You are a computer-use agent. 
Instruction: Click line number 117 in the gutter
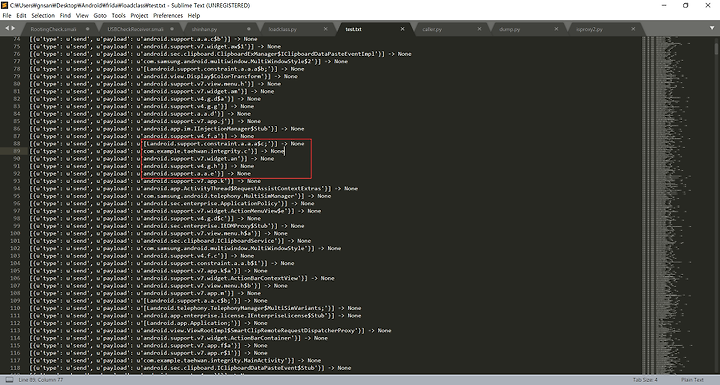(15, 360)
